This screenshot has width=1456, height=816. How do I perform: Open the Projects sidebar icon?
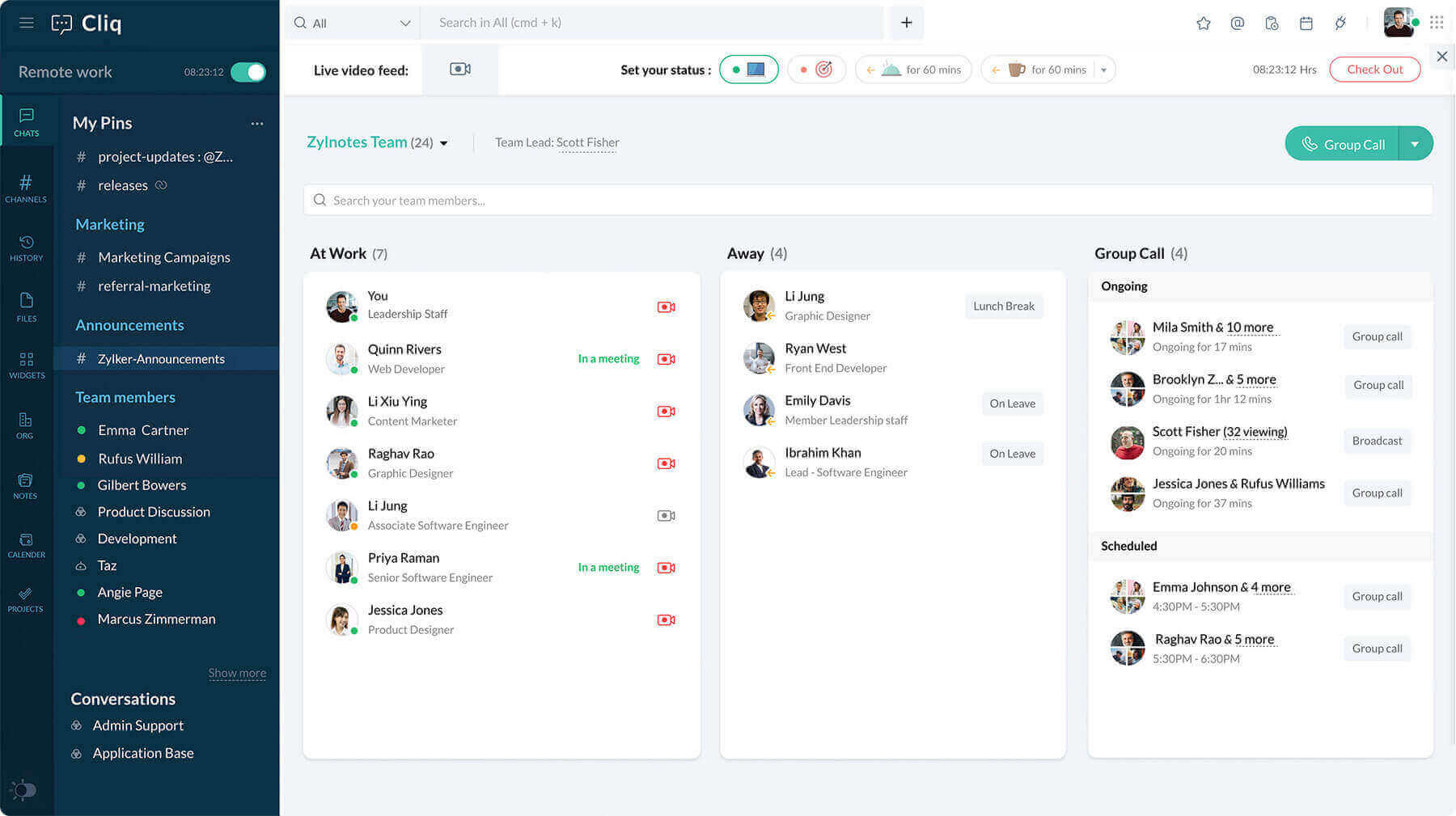[x=25, y=599]
